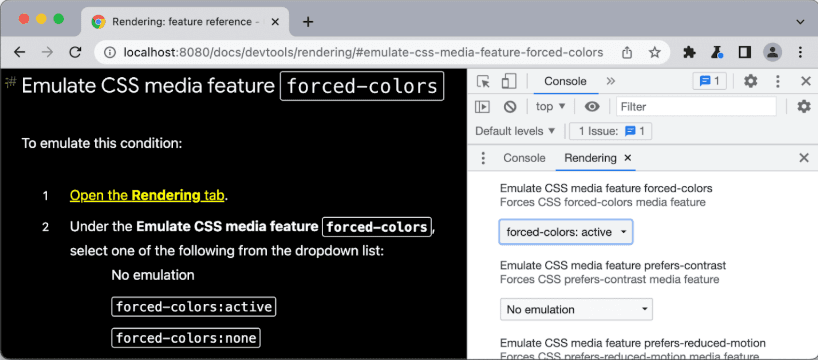Screen dimensions: 818x360
Task: Open console settings gear
Action: (x=803, y=107)
